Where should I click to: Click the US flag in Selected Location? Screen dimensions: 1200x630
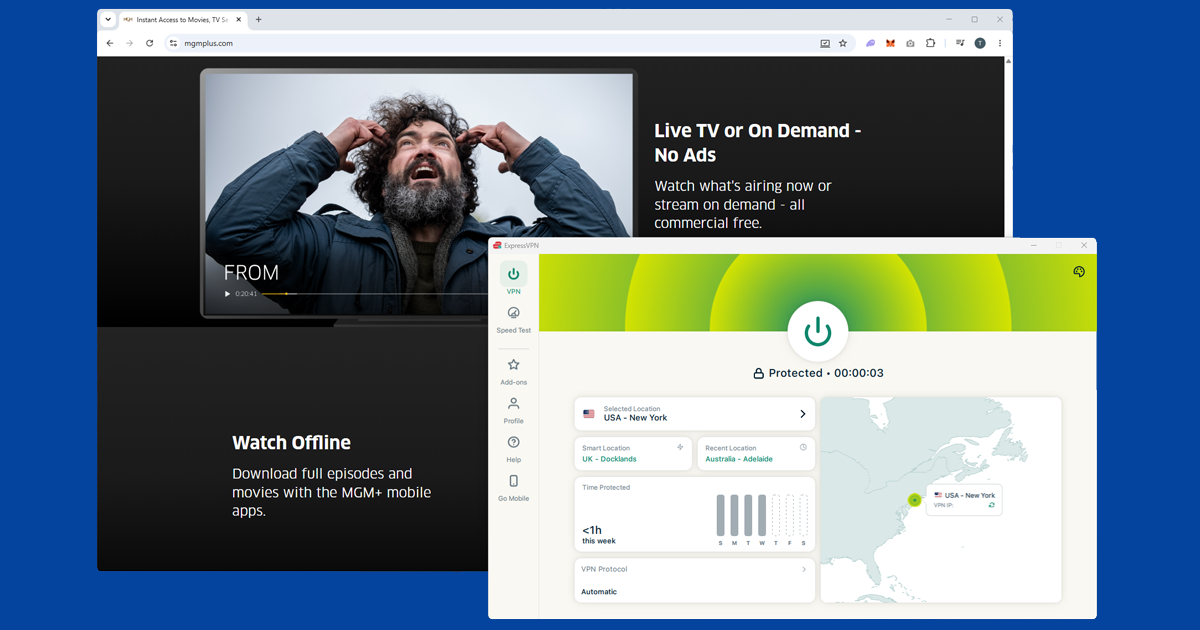pyautogui.click(x=589, y=413)
